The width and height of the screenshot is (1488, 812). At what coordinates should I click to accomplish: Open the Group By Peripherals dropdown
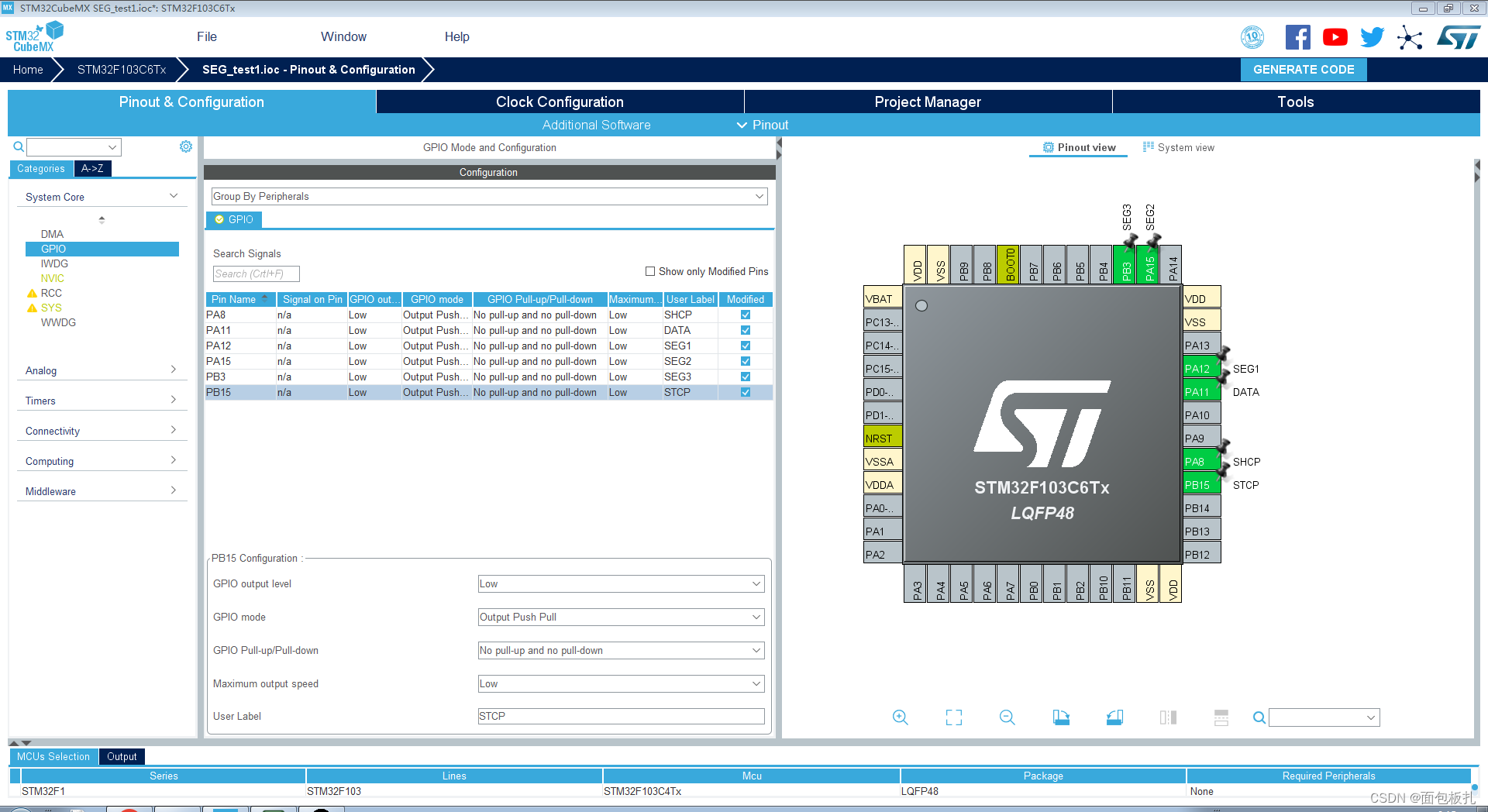490,196
